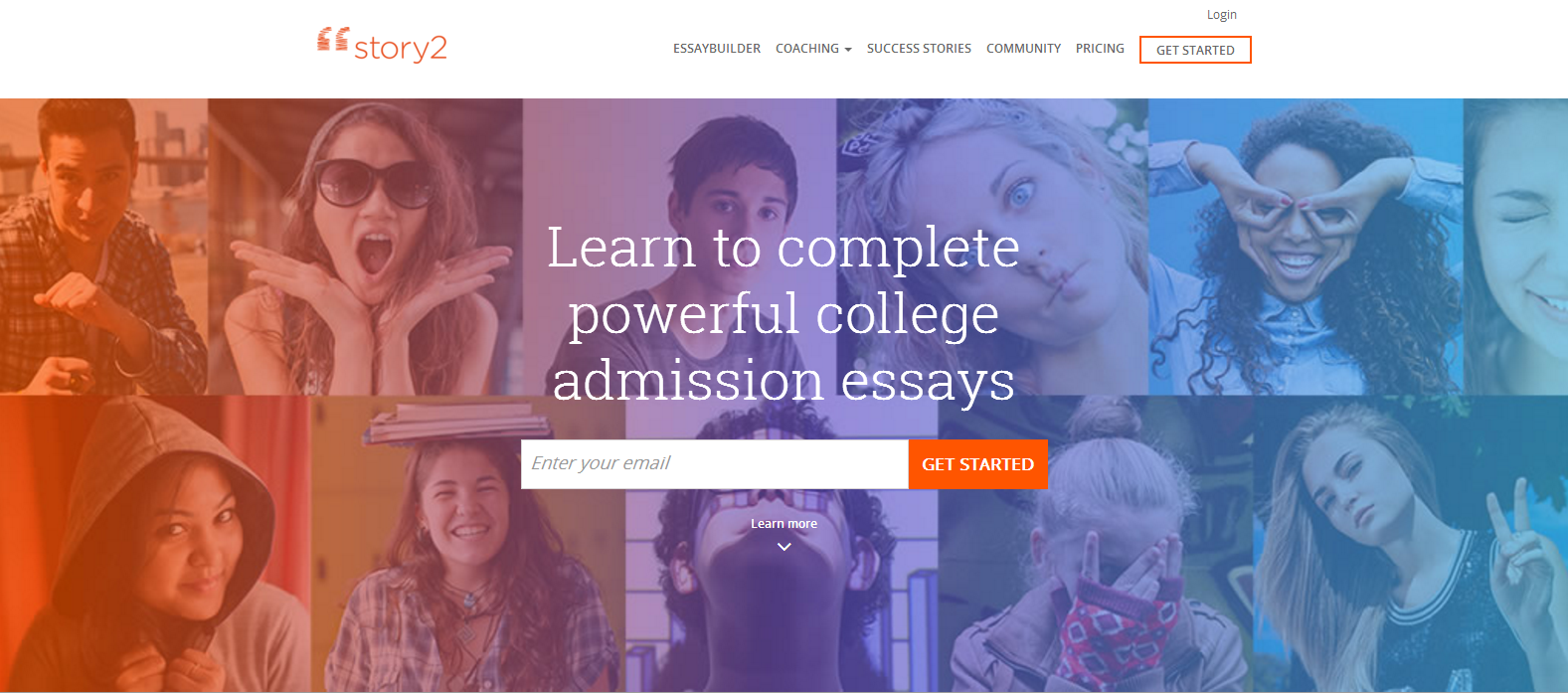Click the orange quotation mark logo icon

333,39
